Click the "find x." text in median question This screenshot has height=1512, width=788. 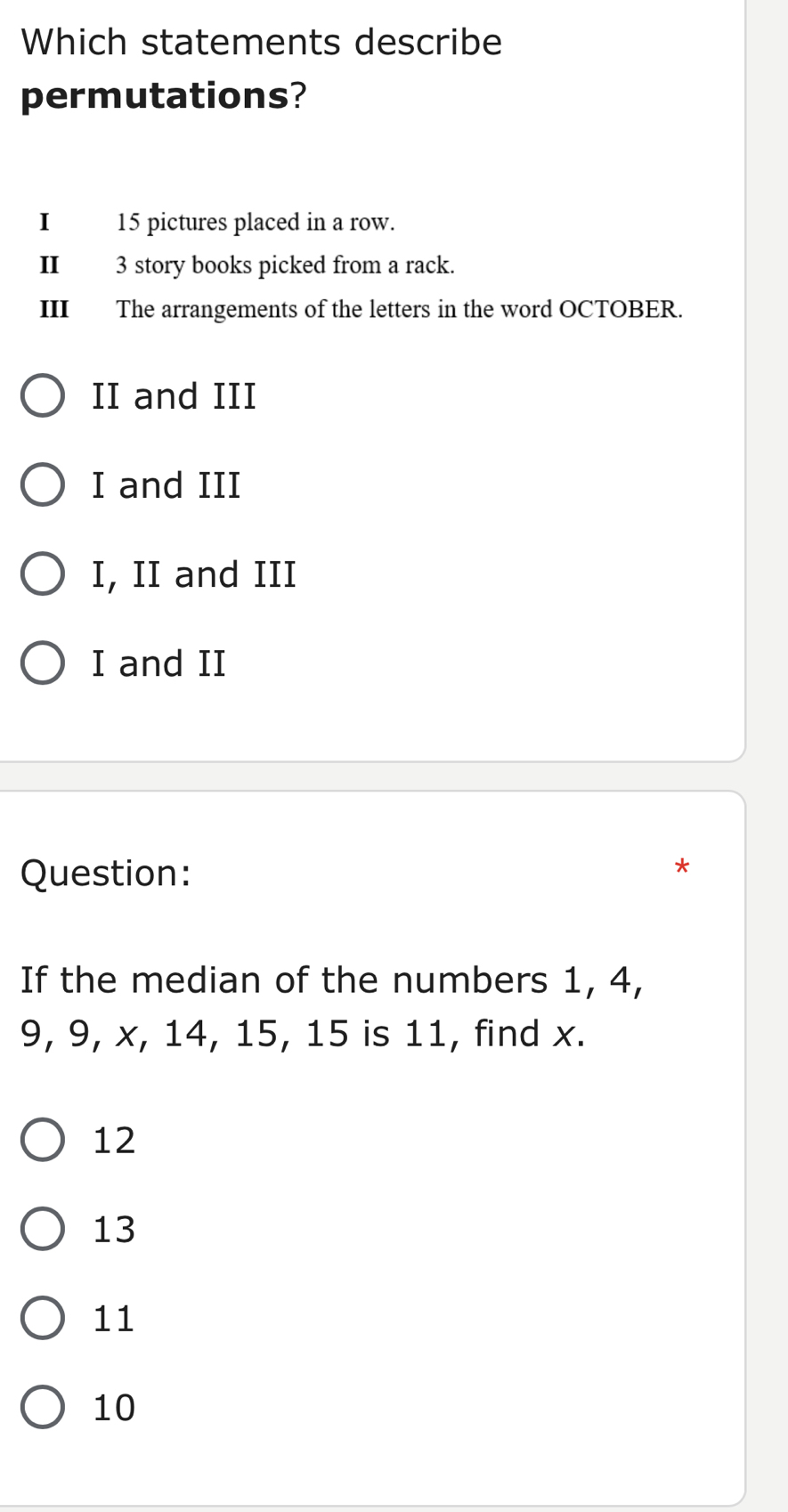pyautogui.click(x=530, y=1034)
